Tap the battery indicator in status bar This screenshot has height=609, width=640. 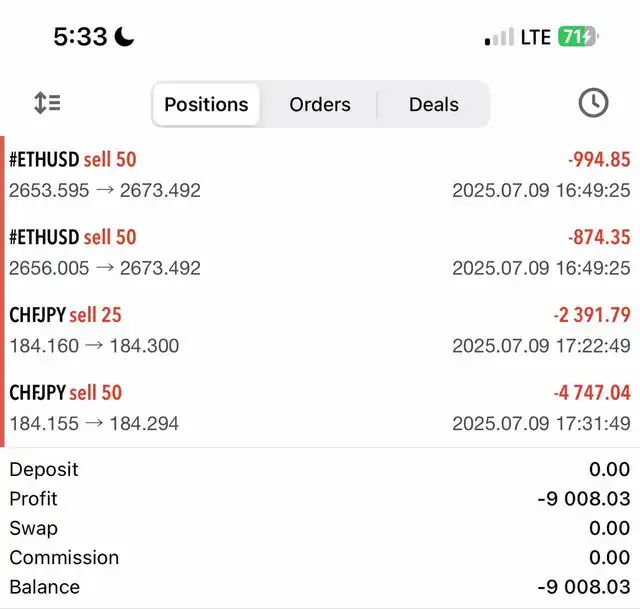point(578,37)
